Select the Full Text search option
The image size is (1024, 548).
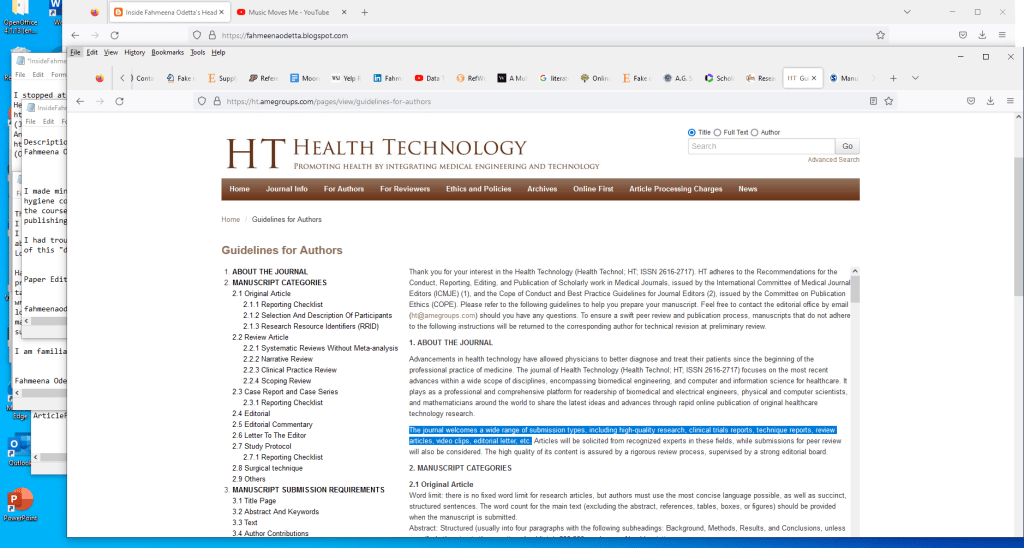(717, 133)
